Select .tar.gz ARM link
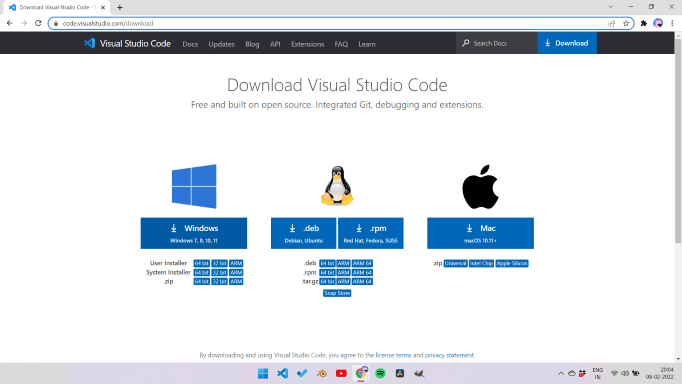 tap(343, 281)
